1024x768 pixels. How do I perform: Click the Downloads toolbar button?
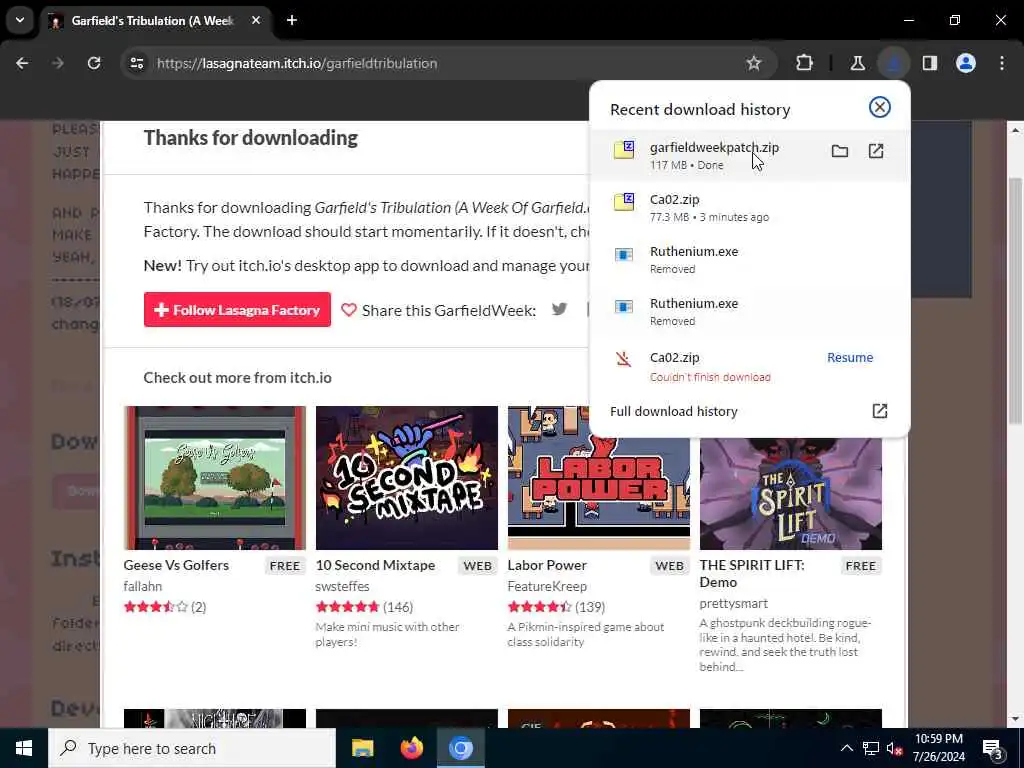pos(893,63)
